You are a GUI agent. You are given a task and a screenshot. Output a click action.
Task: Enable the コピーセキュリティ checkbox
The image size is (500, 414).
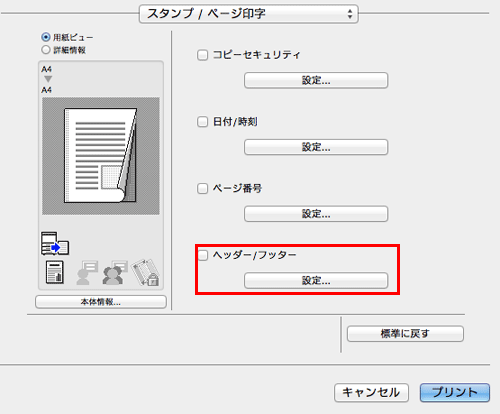click(202, 55)
